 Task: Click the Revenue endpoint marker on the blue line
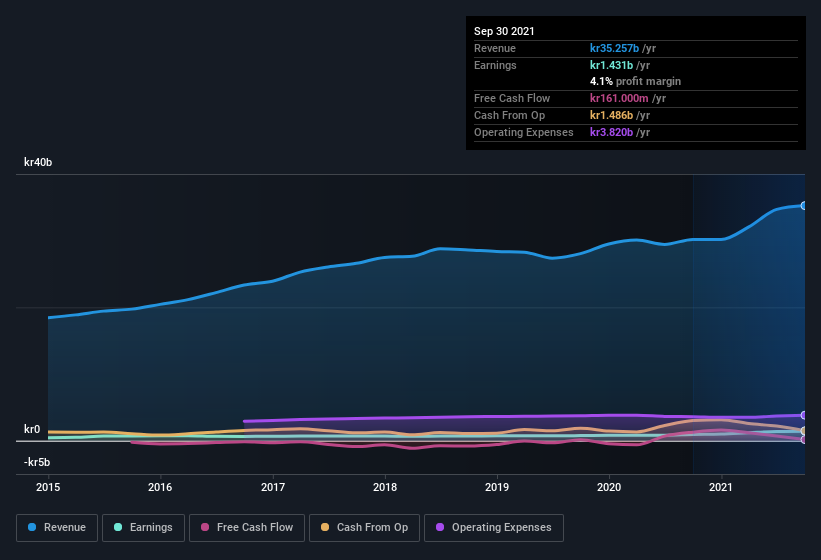coord(804,206)
